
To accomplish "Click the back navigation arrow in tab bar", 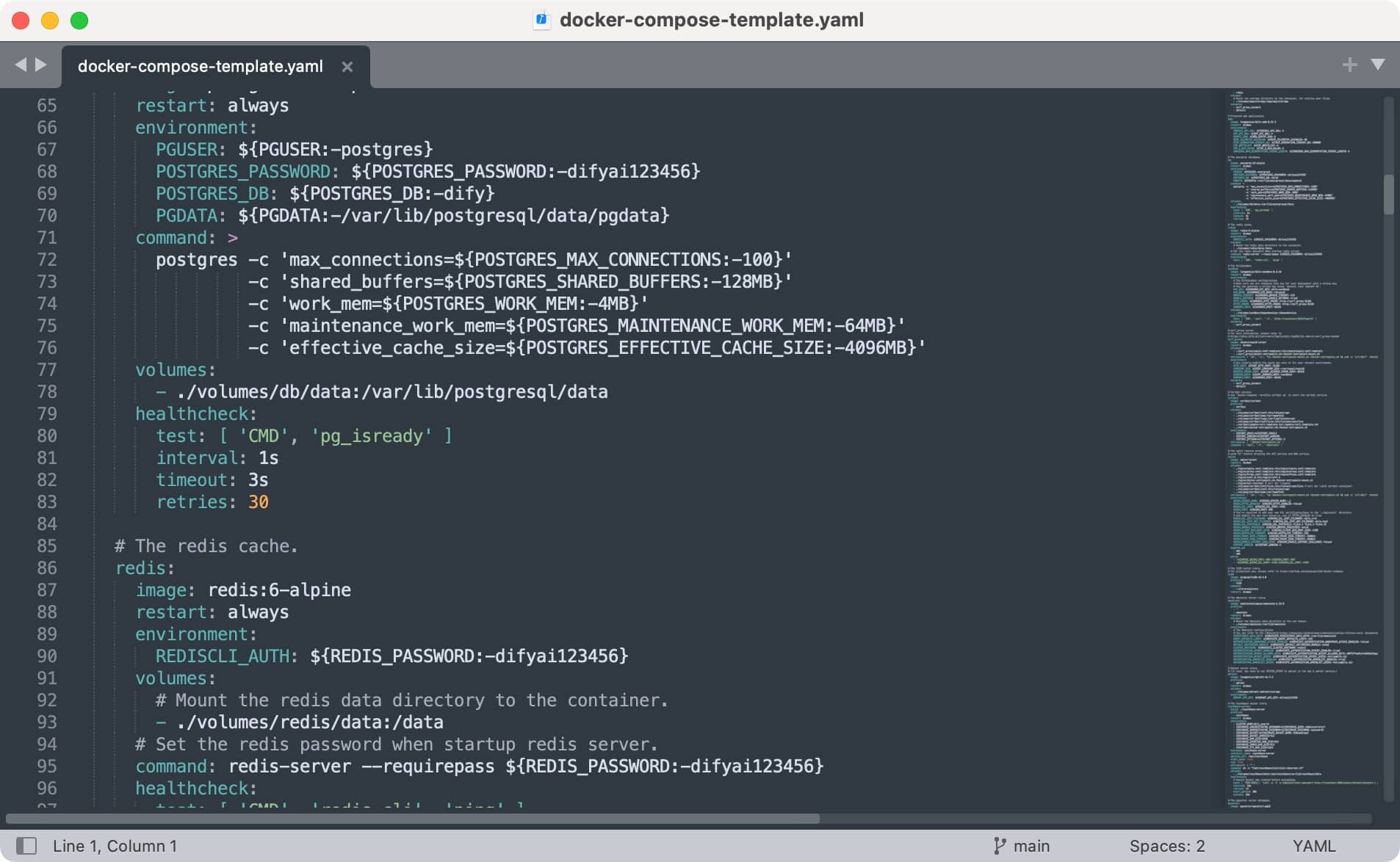I will point(20,65).
